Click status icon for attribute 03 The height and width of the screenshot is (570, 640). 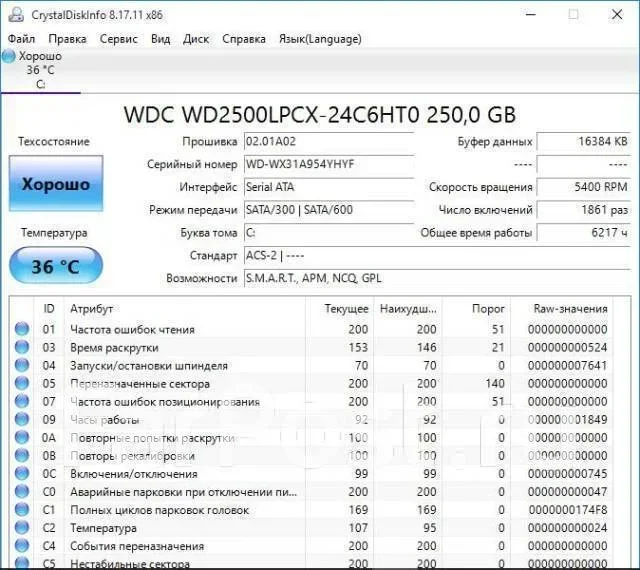[x=22, y=347]
